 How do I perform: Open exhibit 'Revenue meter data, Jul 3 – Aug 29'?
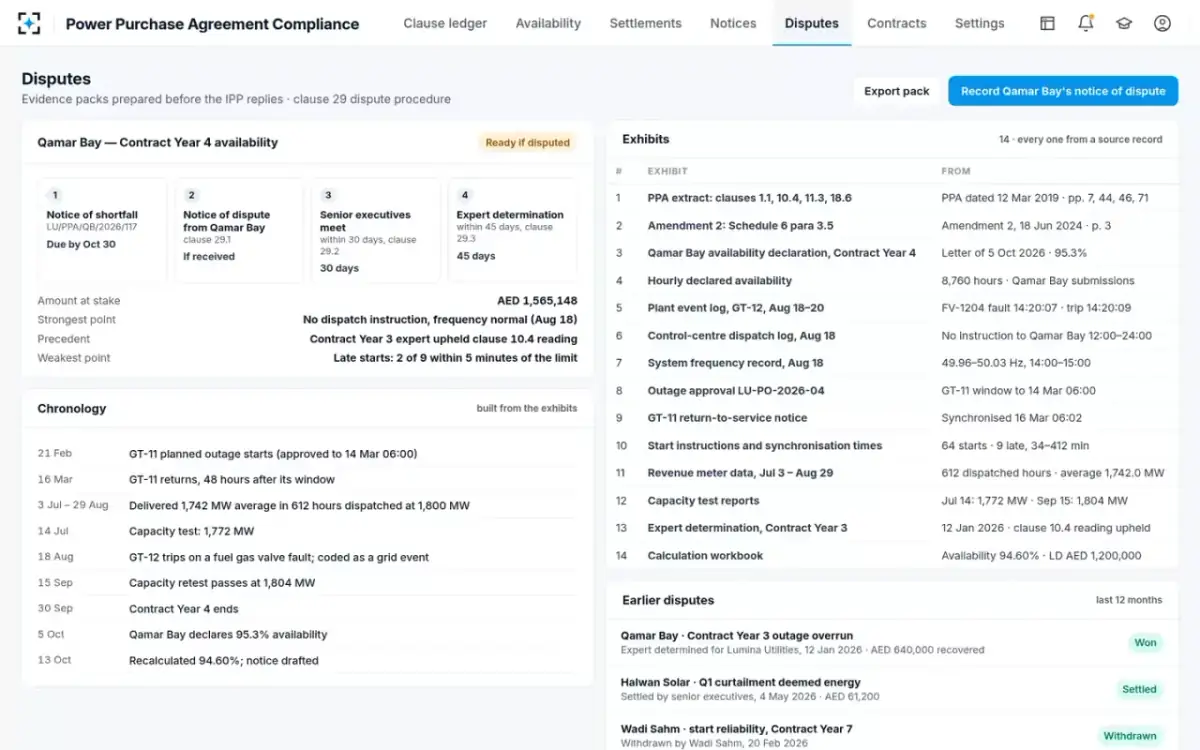740,473
